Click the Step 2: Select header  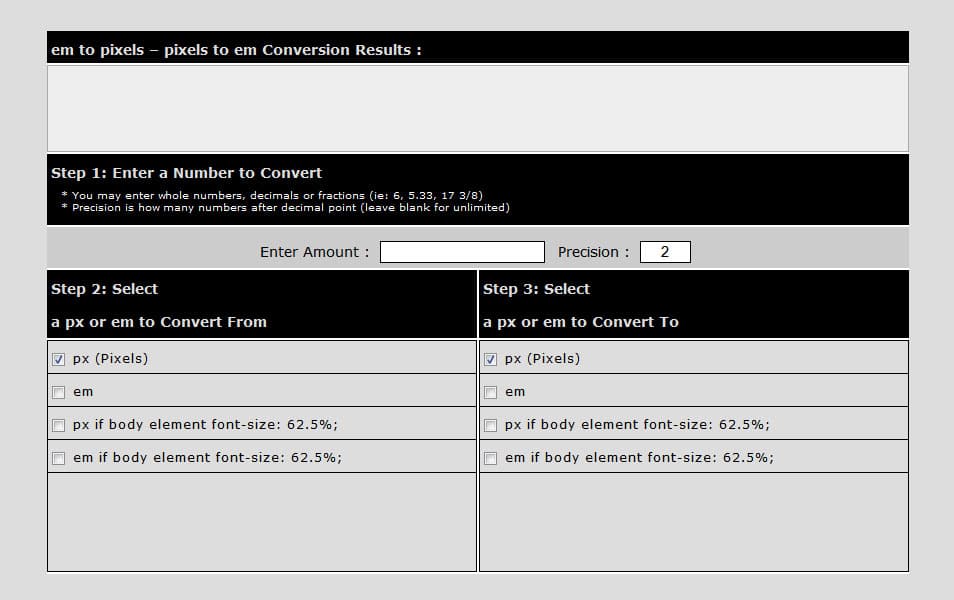coord(104,289)
